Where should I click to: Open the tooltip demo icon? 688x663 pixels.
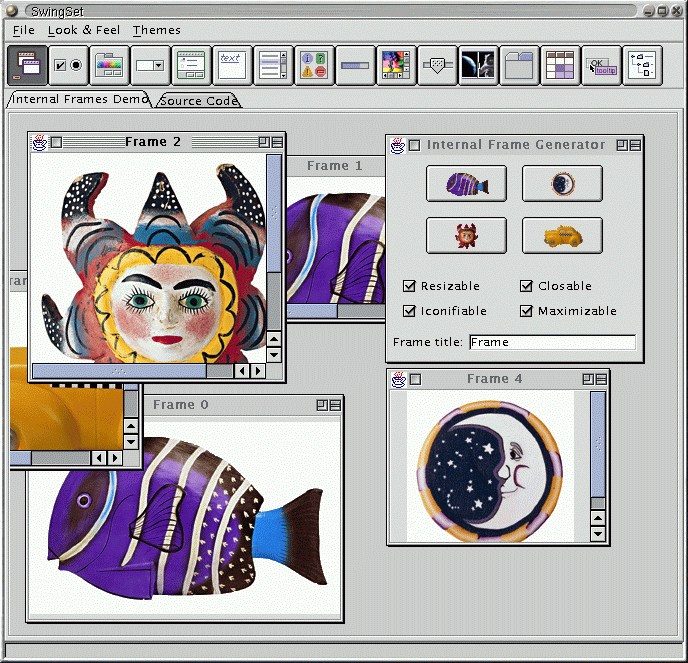pos(601,65)
